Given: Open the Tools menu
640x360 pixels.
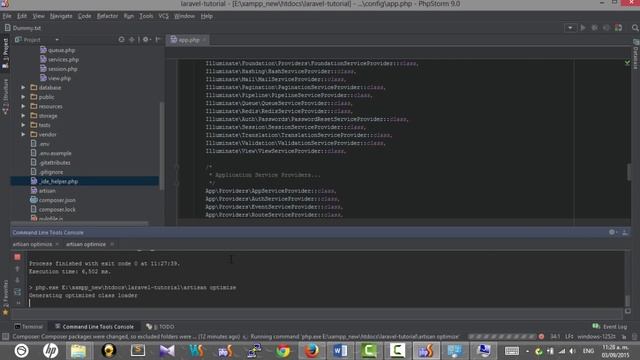Looking at the screenshot, I should [x=146, y=16].
